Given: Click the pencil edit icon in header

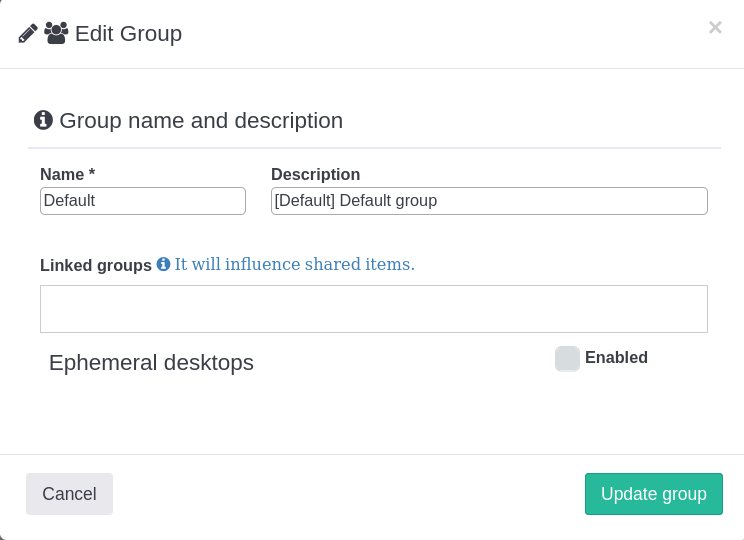Looking at the screenshot, I should (x=28, y=33).
